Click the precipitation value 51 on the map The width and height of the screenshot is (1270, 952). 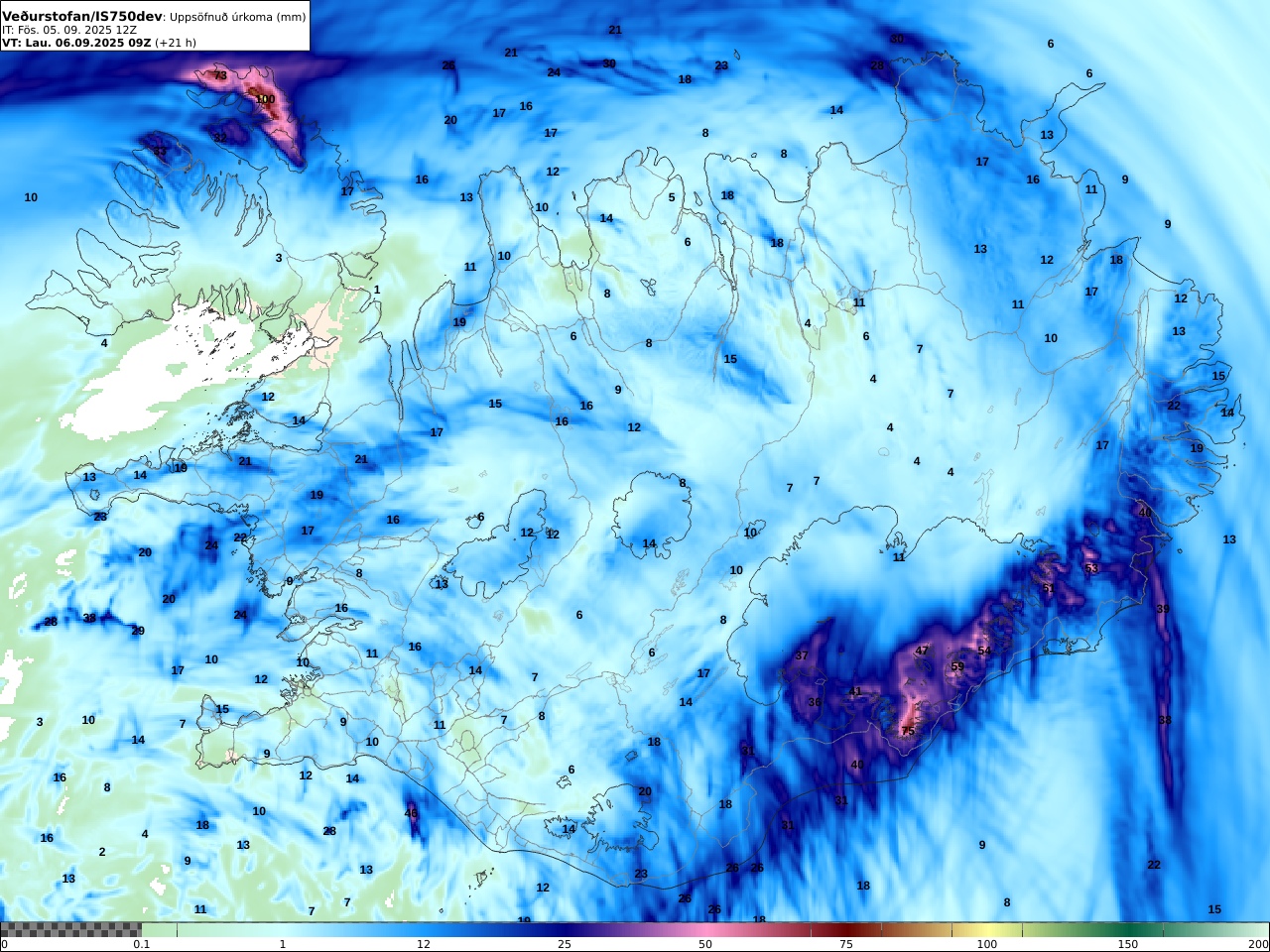pyautogui.click(x=1049, y=588)
